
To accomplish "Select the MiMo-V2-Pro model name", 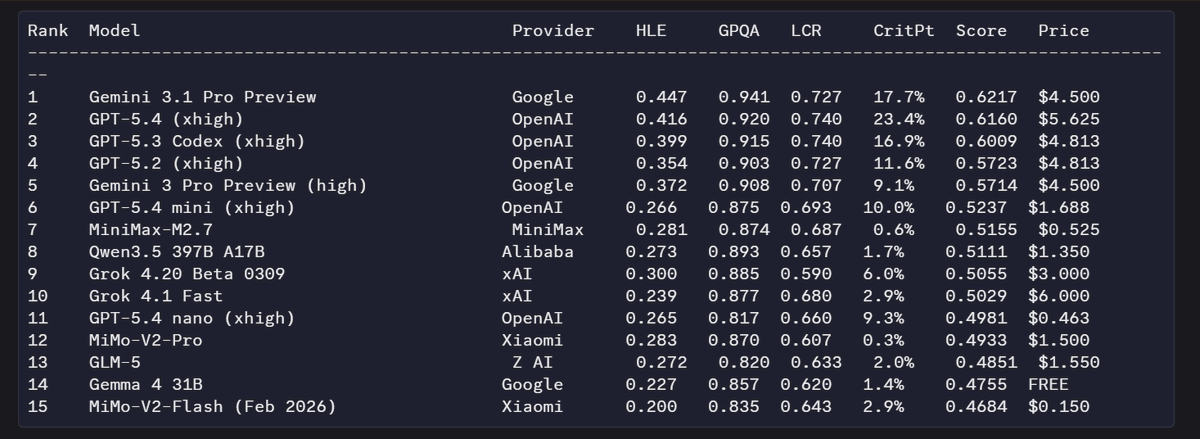I will [146, 340].
